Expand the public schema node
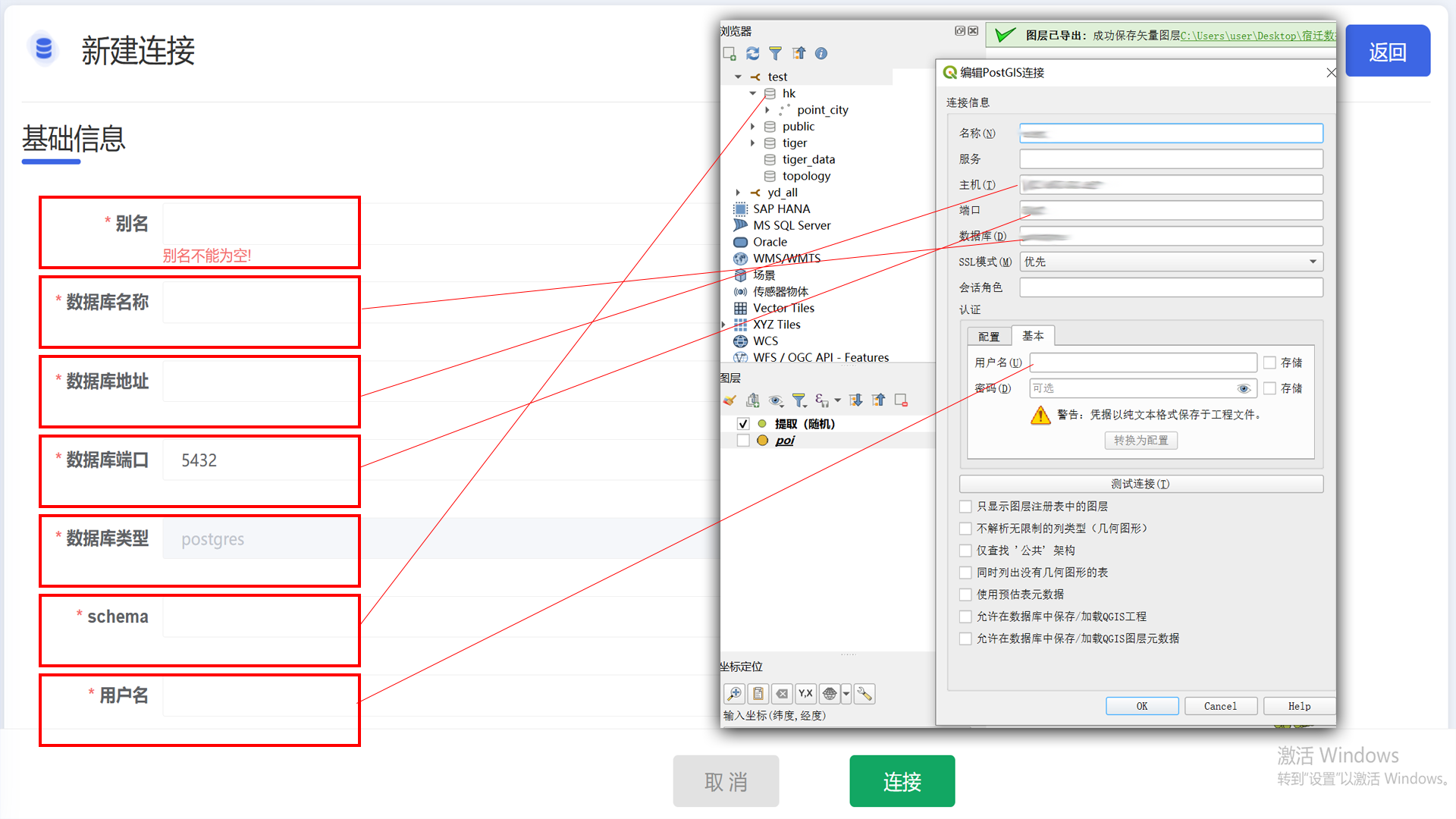 tap(753, 127)
